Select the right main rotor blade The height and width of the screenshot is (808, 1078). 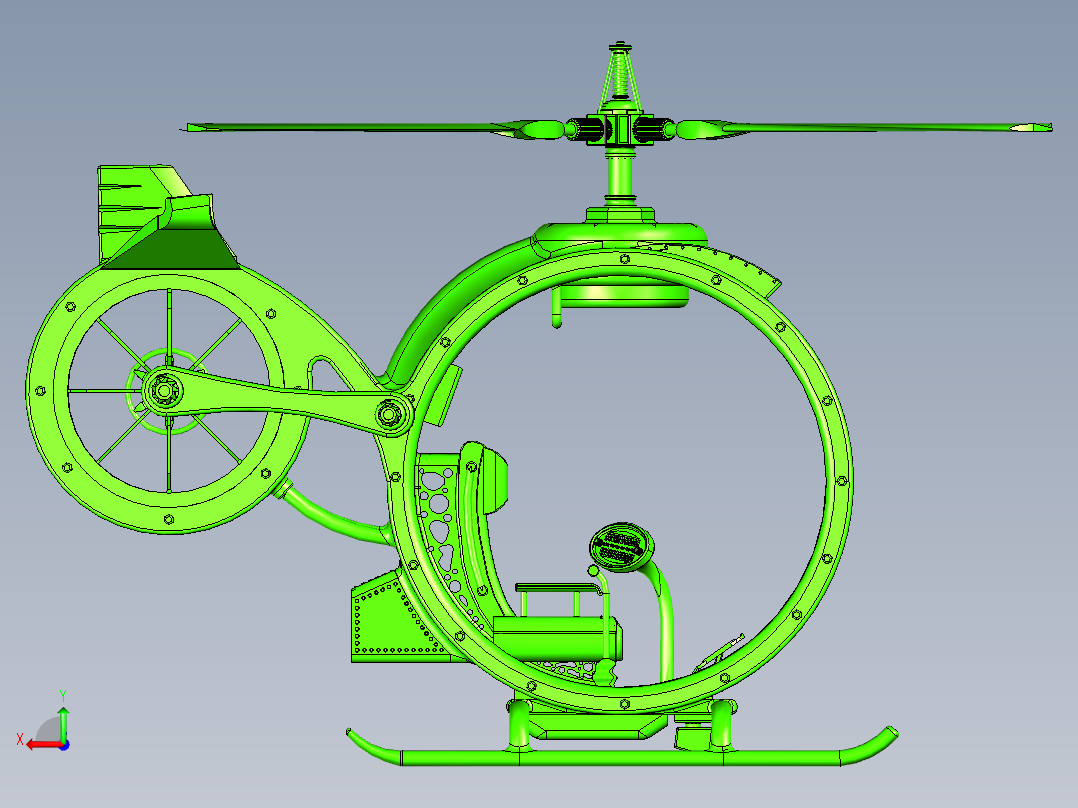click(864, 129)
